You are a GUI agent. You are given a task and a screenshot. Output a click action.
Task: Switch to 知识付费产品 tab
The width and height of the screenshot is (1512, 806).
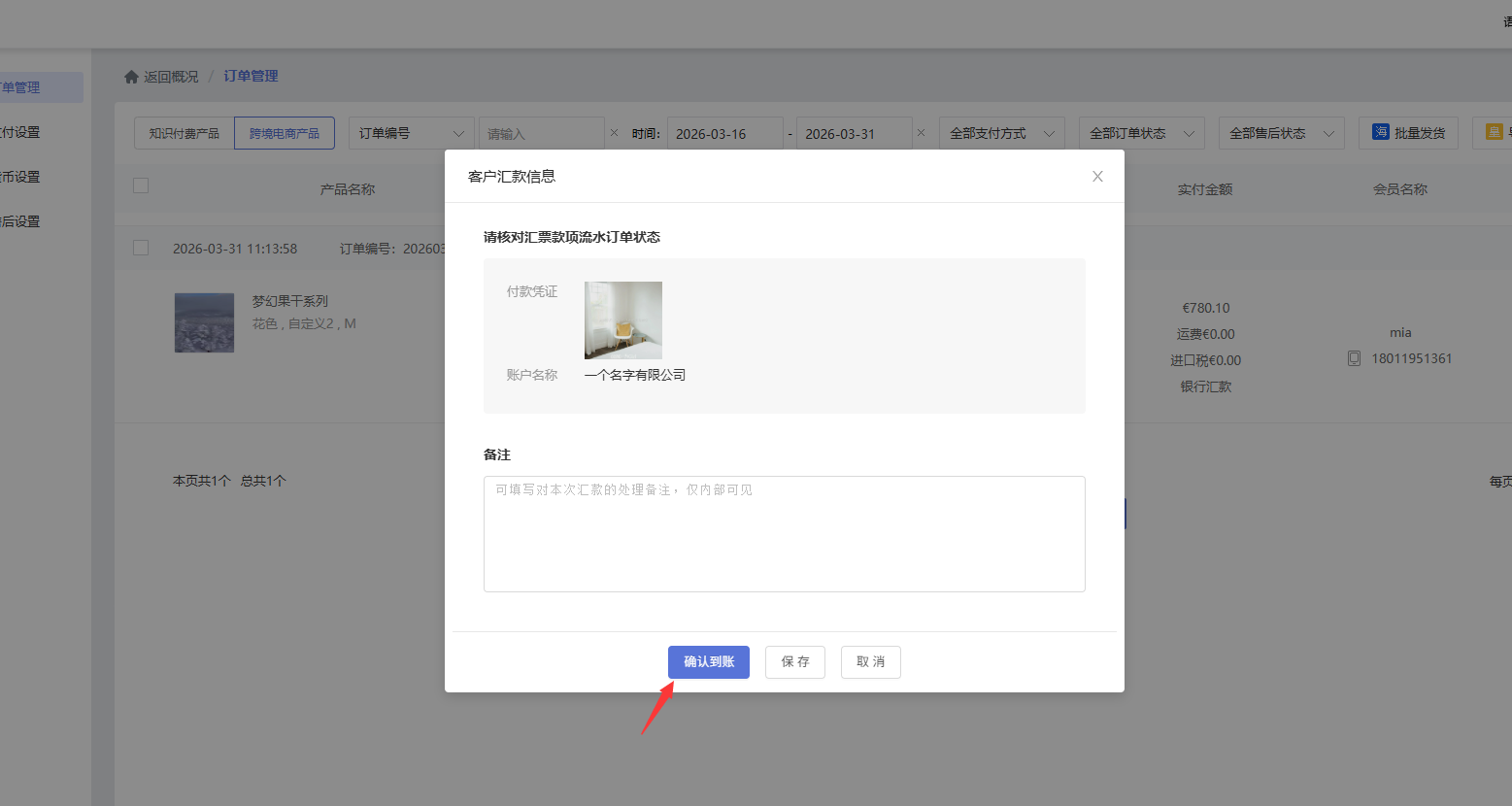coord(184,133)
